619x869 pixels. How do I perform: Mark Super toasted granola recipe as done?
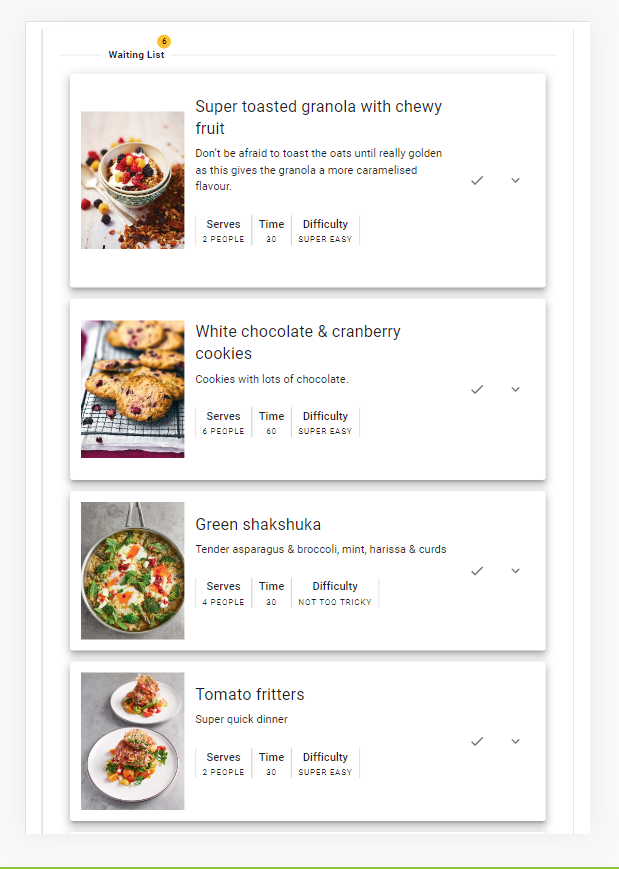(x=477, y=180)
